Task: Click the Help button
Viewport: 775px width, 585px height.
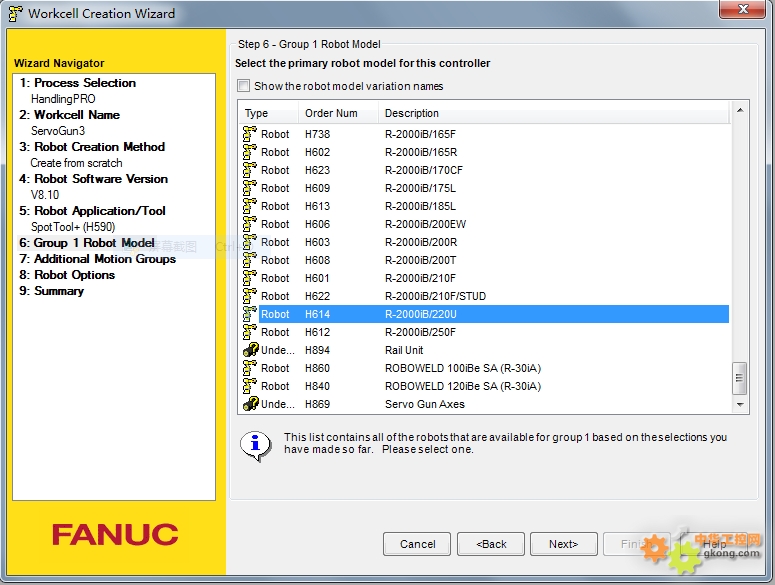Action: [x=714, y=544]
